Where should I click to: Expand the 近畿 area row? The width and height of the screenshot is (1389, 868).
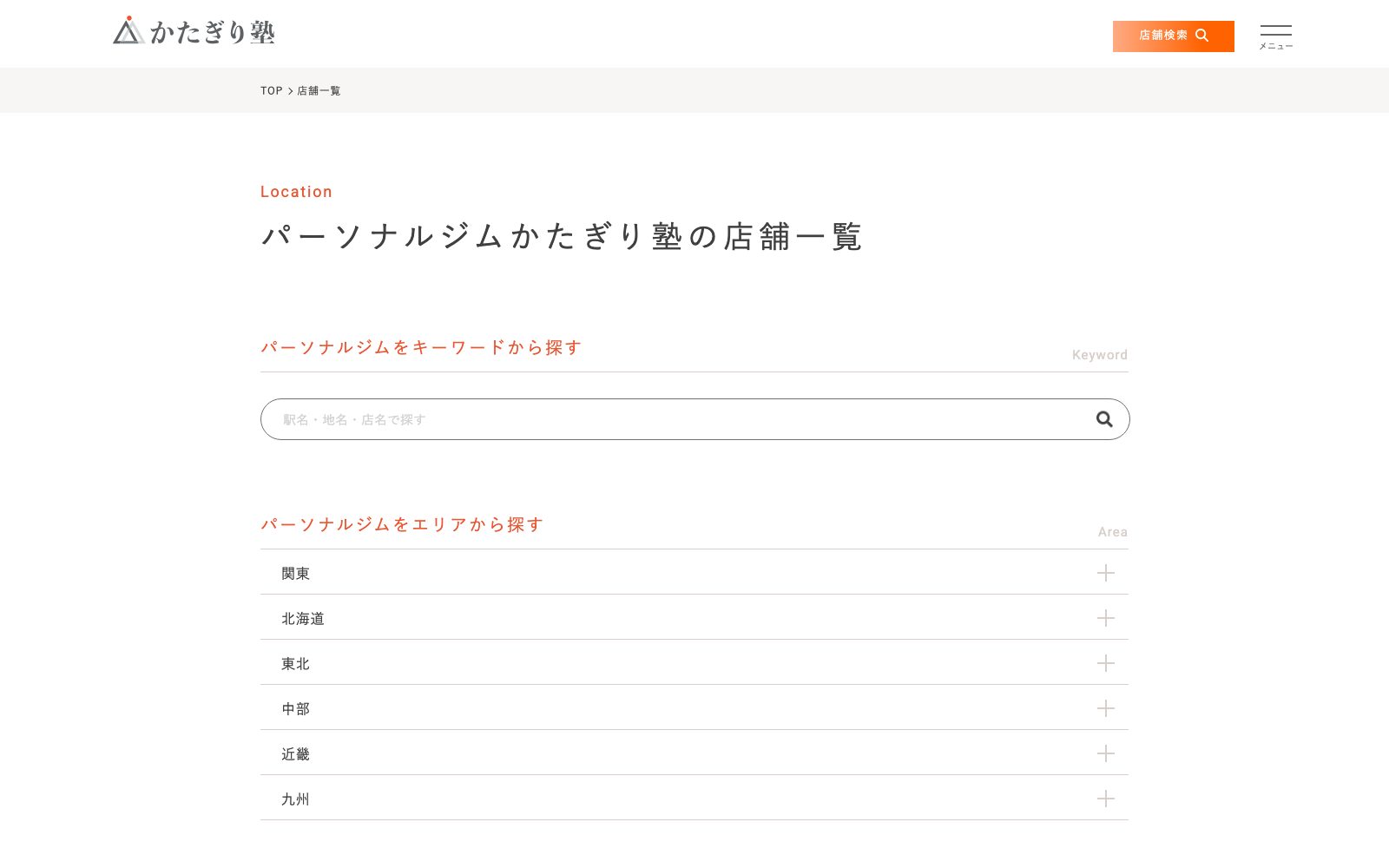pos(694,753)
